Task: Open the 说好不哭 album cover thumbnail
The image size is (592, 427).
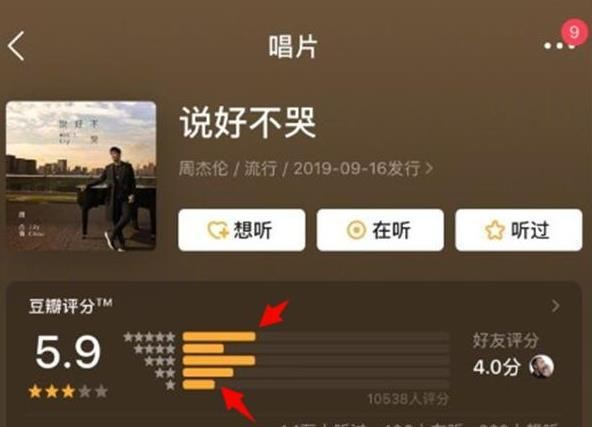Action: point(81,176)
